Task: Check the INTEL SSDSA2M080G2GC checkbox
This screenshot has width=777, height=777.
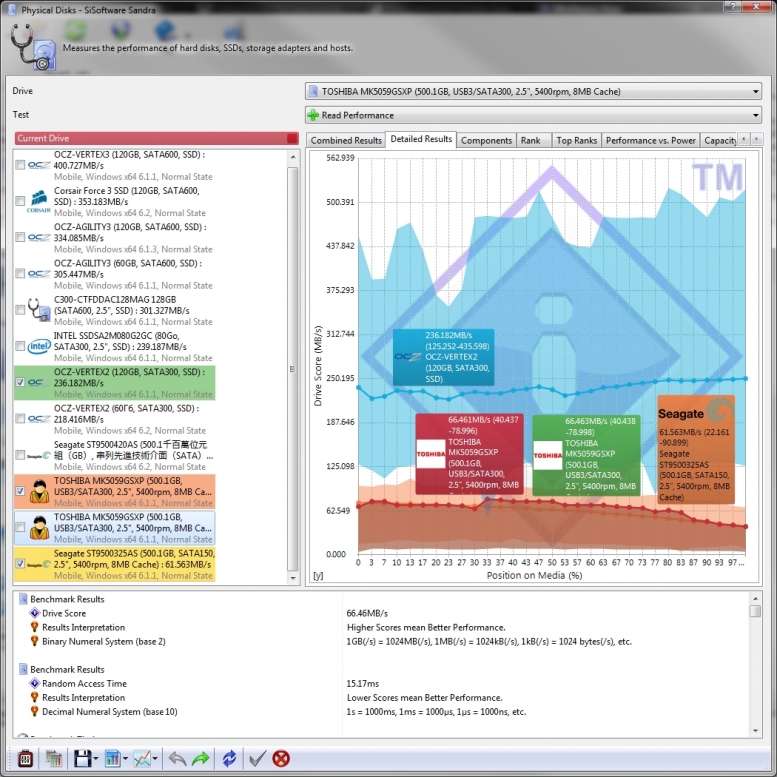Action: (x=20, y=346)
